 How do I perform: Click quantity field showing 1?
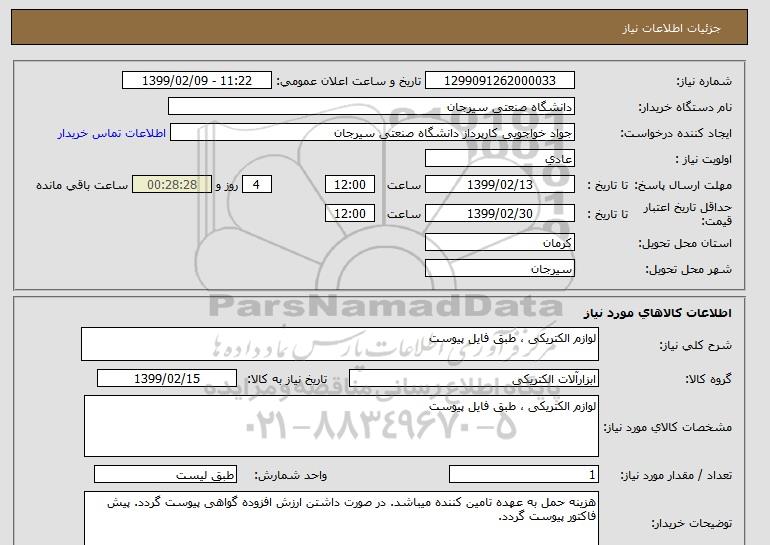pos(523,475)
